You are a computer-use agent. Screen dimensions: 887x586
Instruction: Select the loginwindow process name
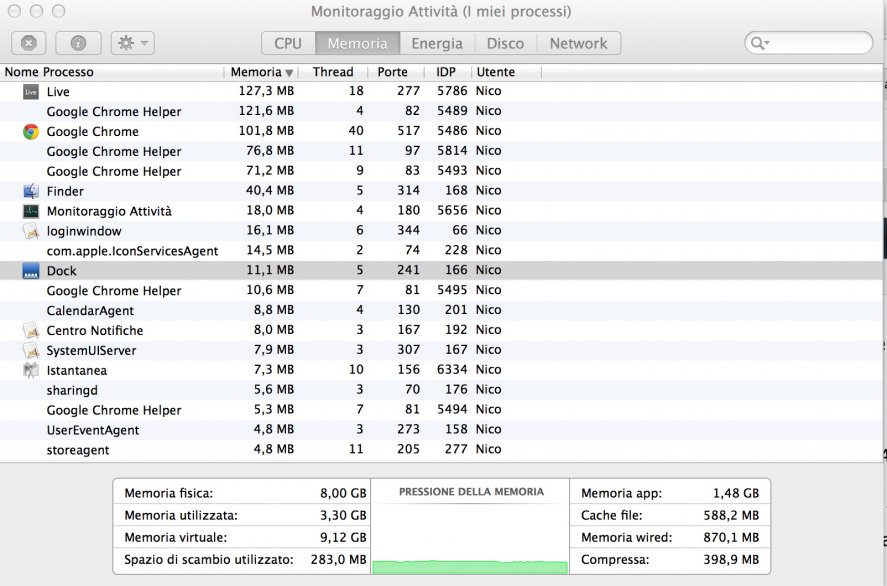coord(84,231)
